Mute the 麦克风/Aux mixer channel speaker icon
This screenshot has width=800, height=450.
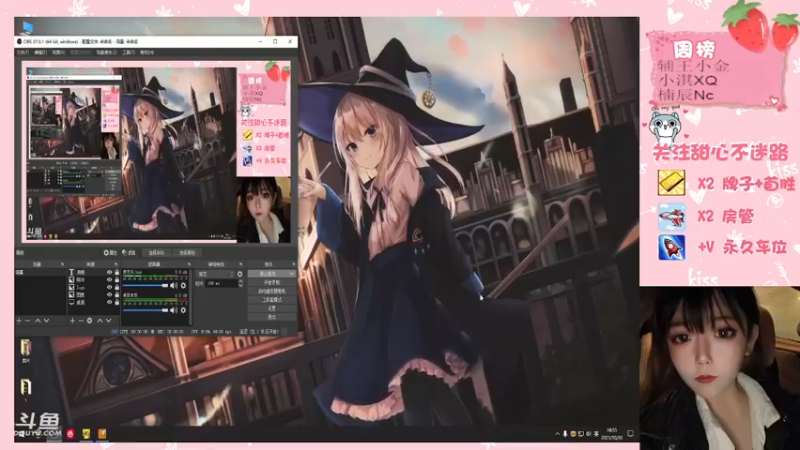173,286
